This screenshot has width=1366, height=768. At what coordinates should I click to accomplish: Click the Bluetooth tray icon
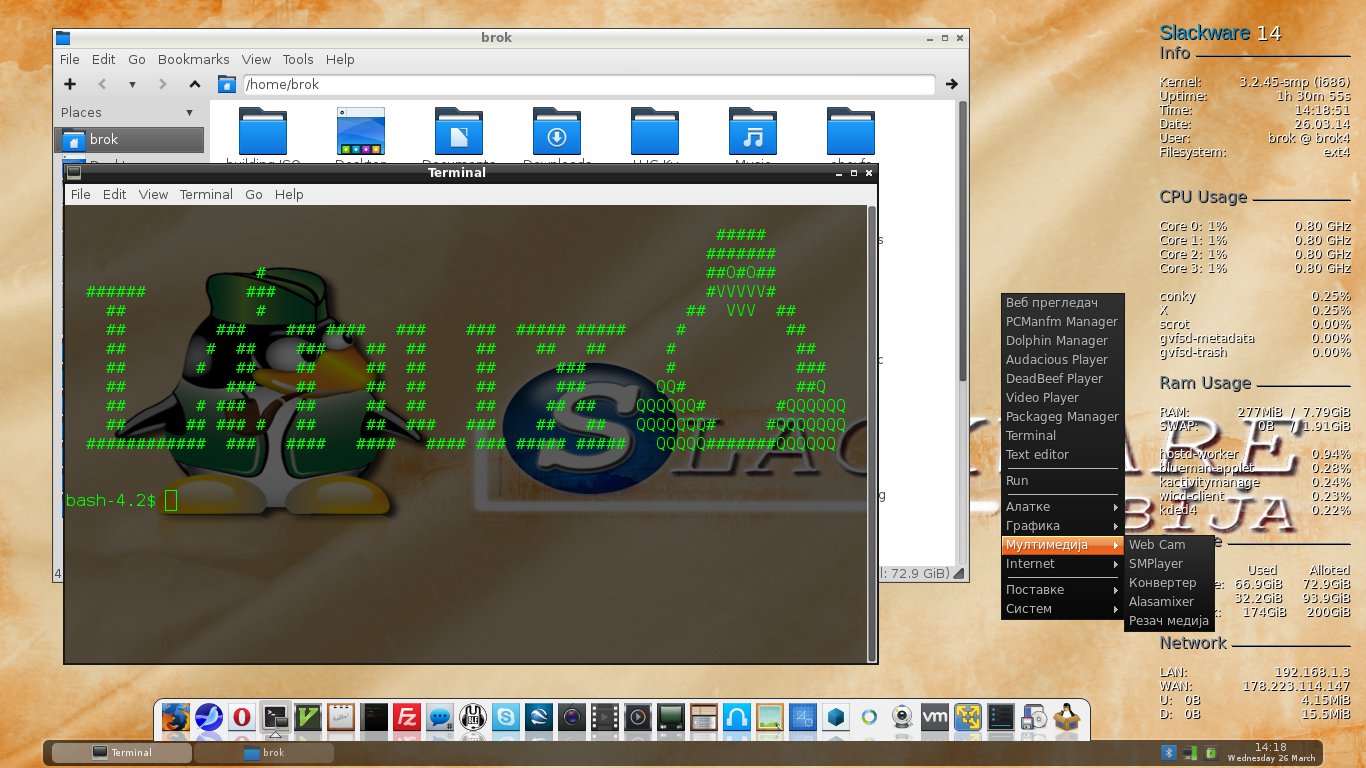click(x=1168, y=752)
